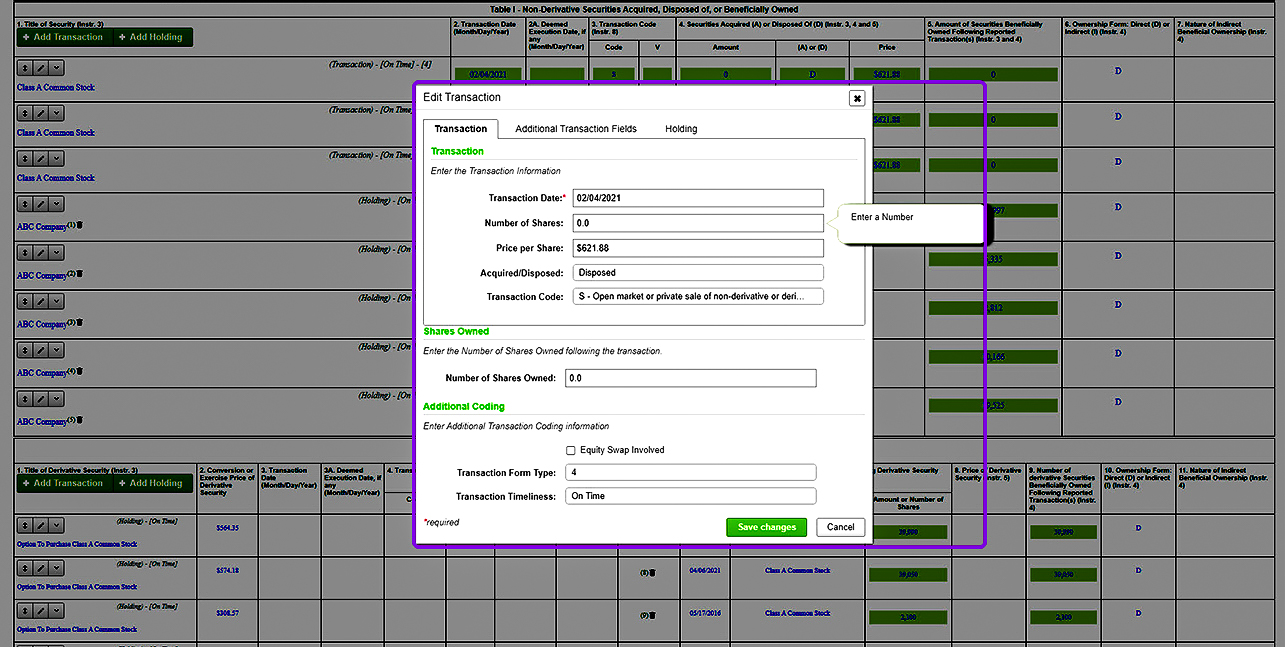Open the Holding tab in the dialog
Screen dimensions: 1285x647
click(681, 129)
